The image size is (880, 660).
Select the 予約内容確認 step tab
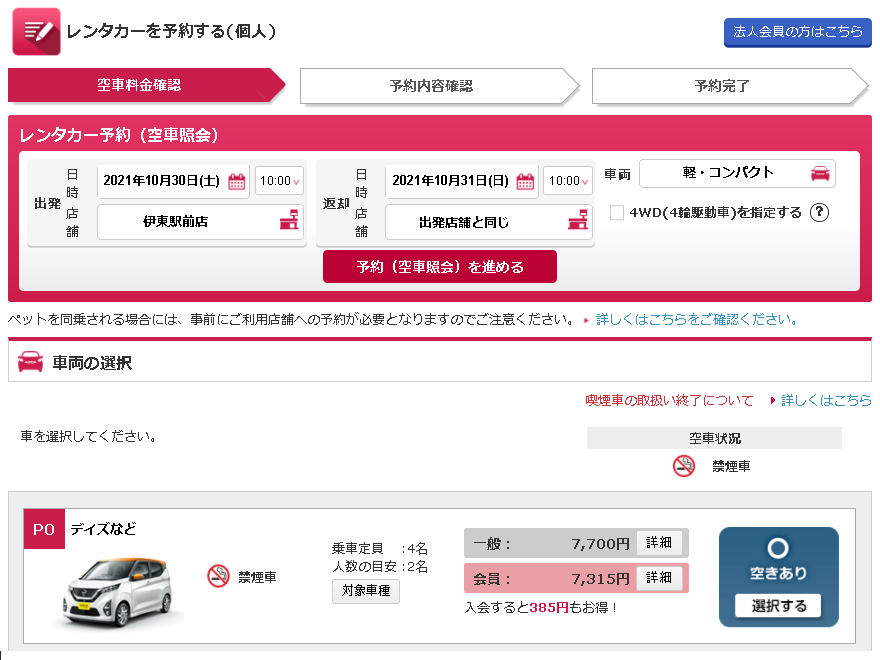tap(431, 86)
